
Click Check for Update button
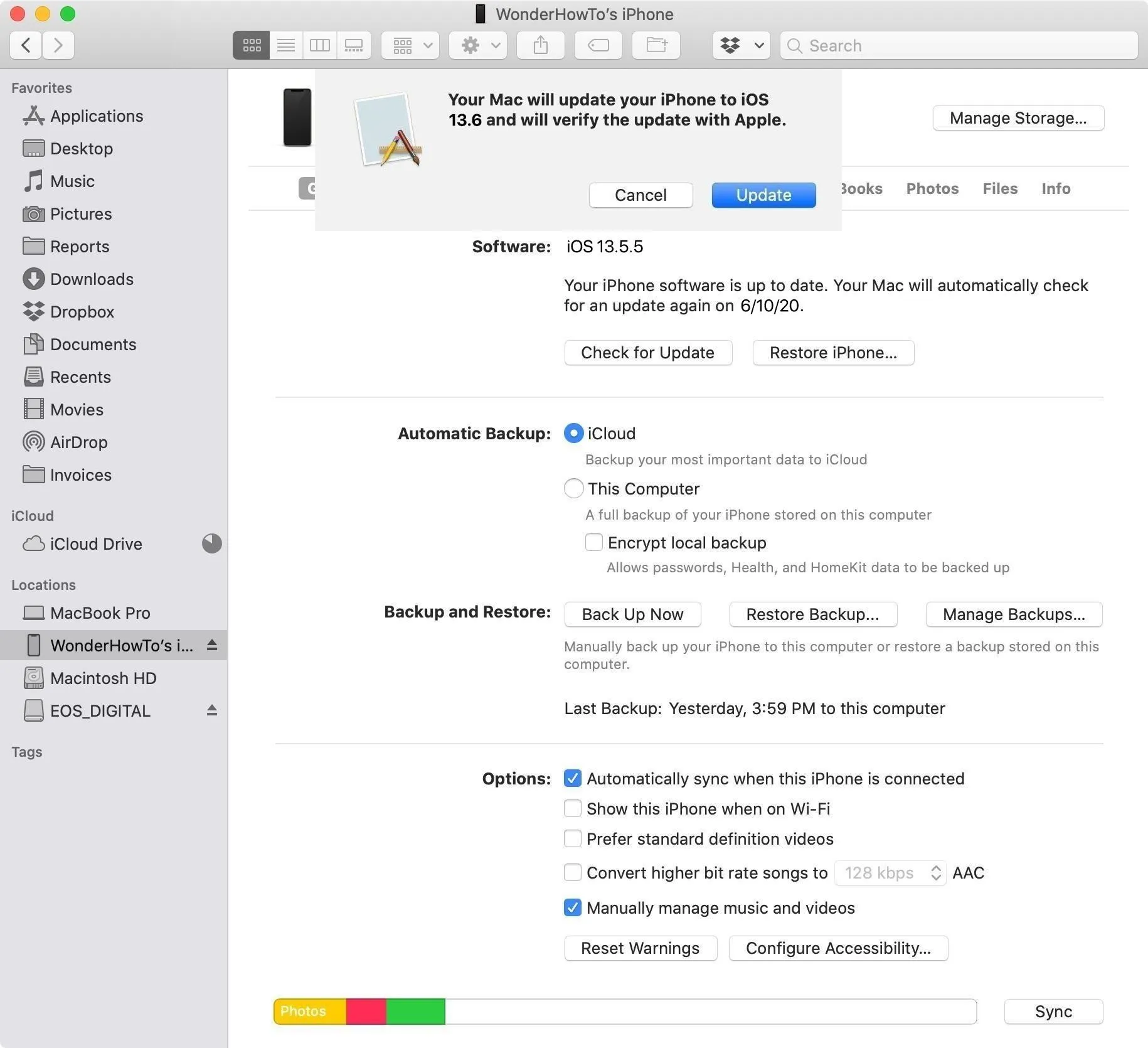pos(648,353)
